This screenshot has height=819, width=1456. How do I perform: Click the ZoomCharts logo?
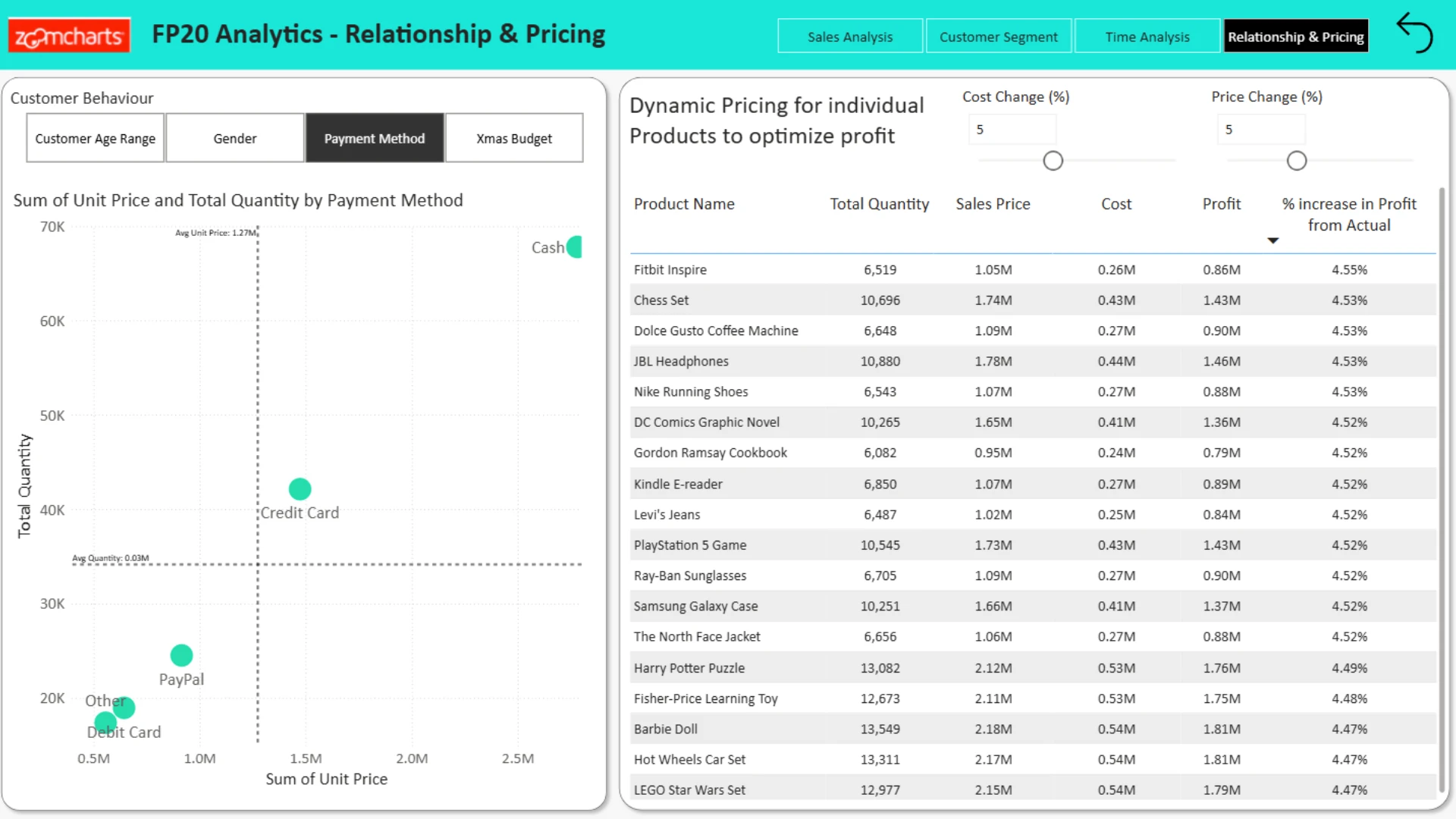coord(69,35)
